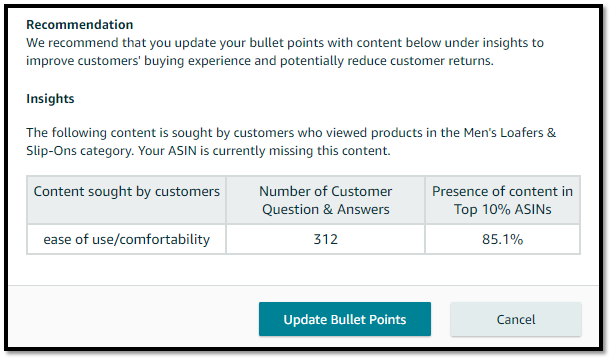Click the empty footer area left of Update Bullet Points
The width and height of the screenshot is (612, 360).
133,318
